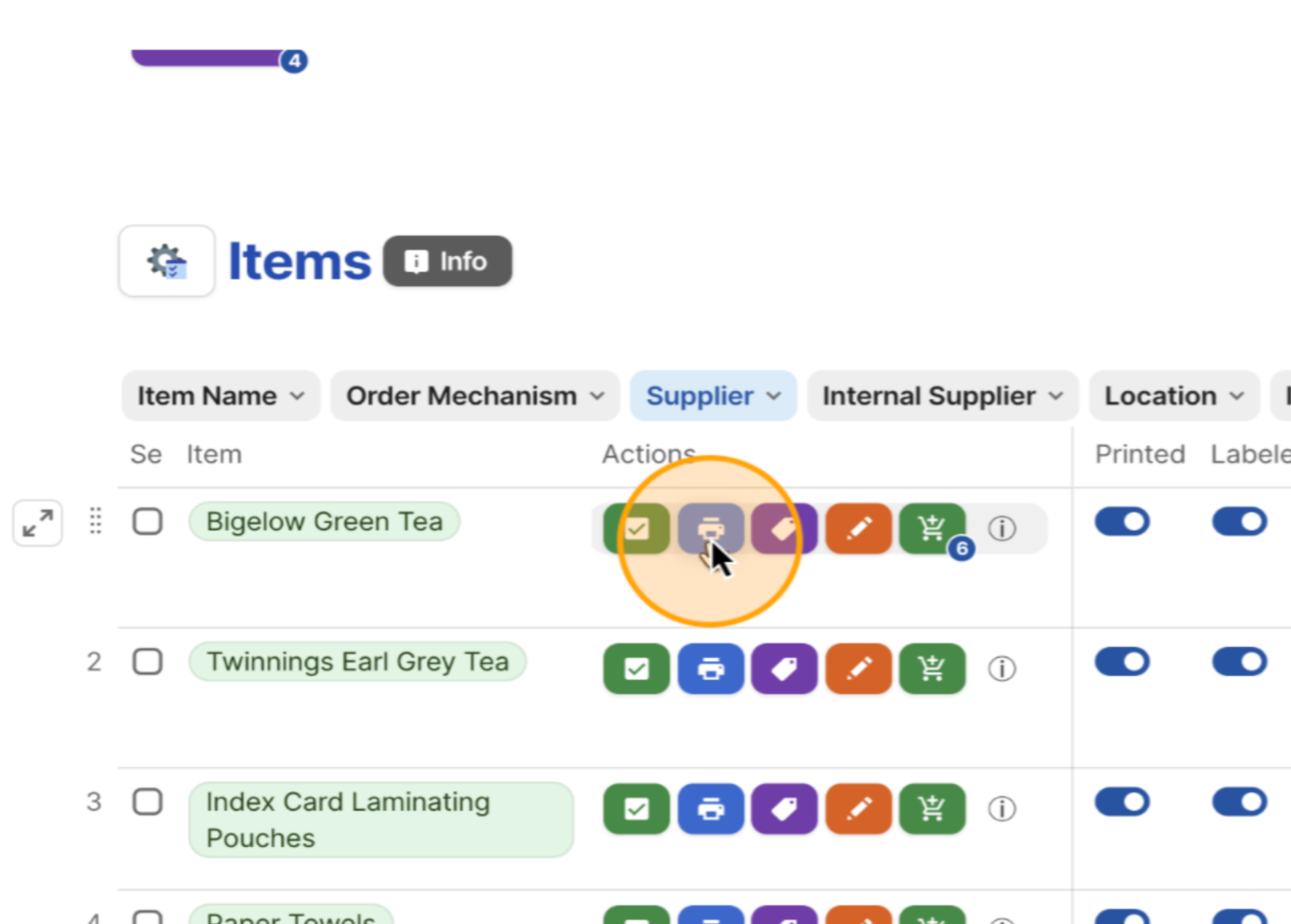The width and height of the screenshot is (1291, 924).
Task: Click the expand arrows icon near the first row
Action: (37, 523)
